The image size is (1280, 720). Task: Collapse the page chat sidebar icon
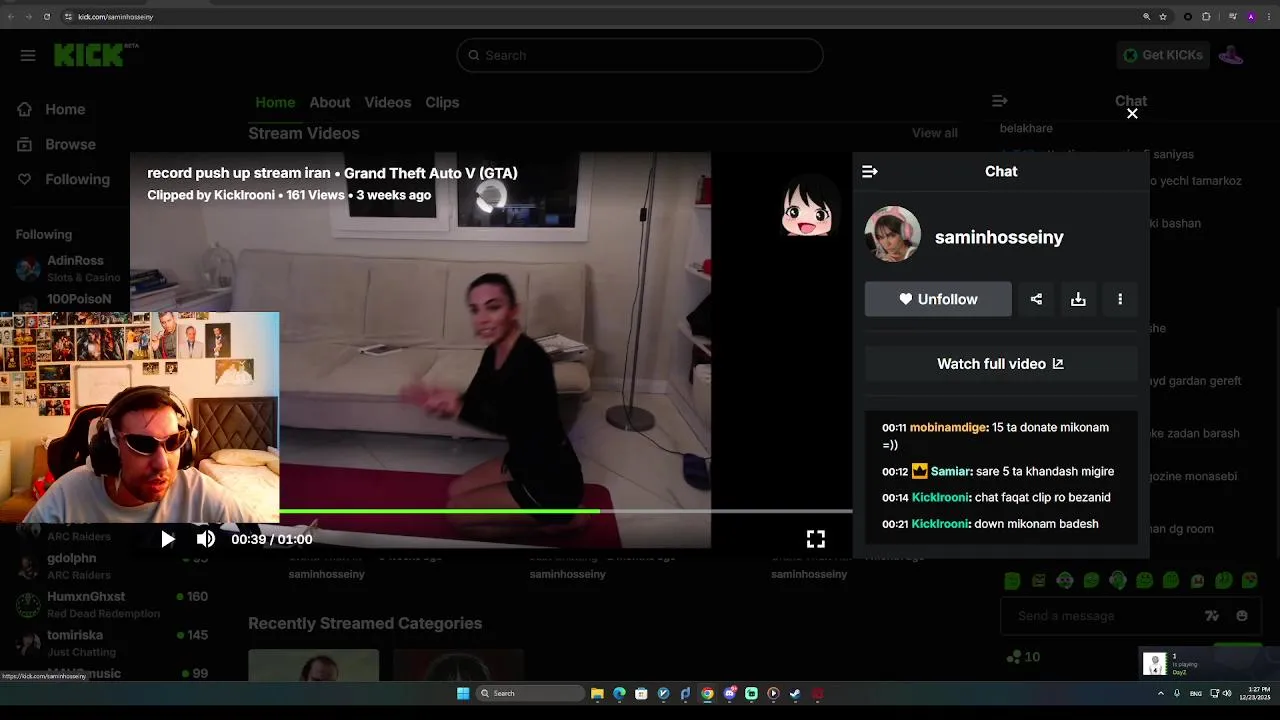[999, 101]
